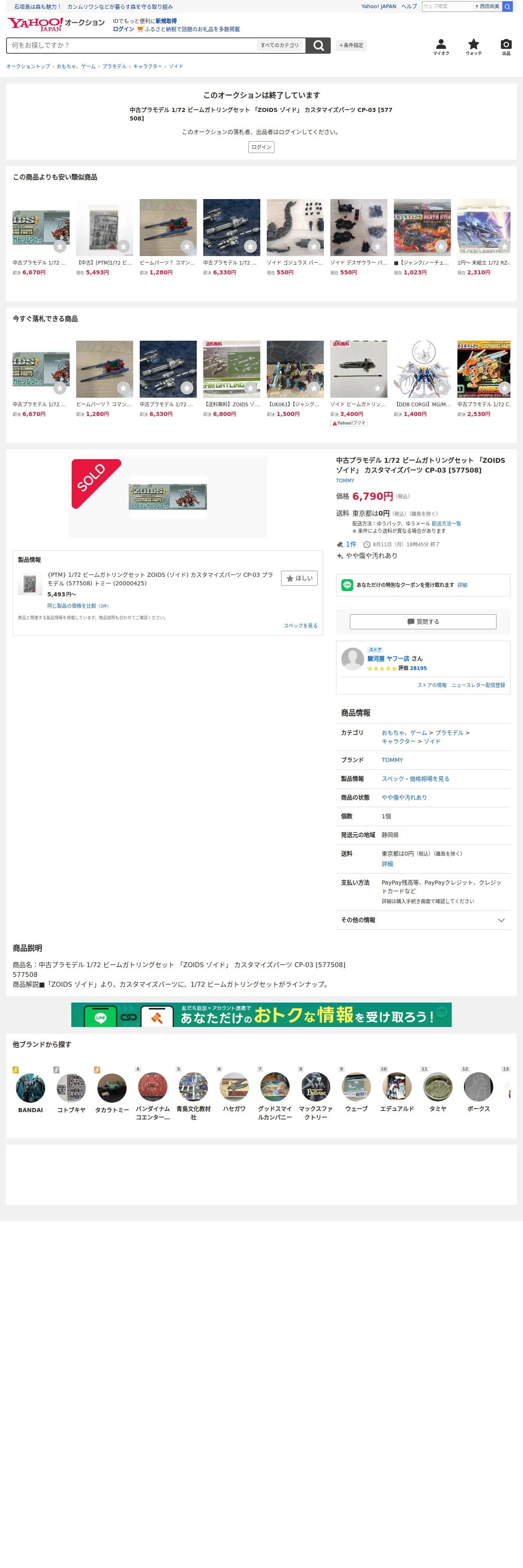Toggle the watch star on the 5,493円 item
Screen dimensions: 523x1568
[x=123, y=247]
